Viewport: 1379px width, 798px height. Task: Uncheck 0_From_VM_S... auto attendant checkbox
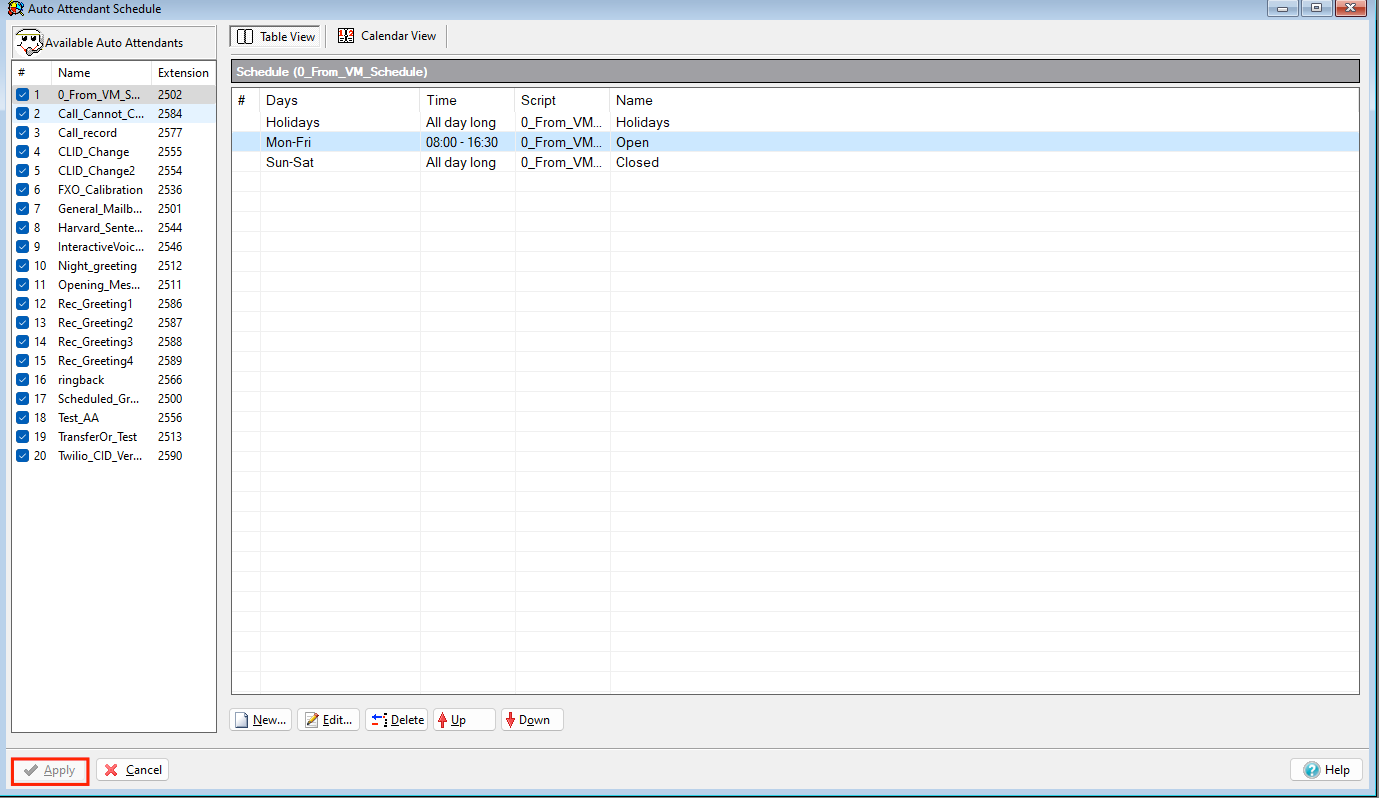[x=23, y=95]
